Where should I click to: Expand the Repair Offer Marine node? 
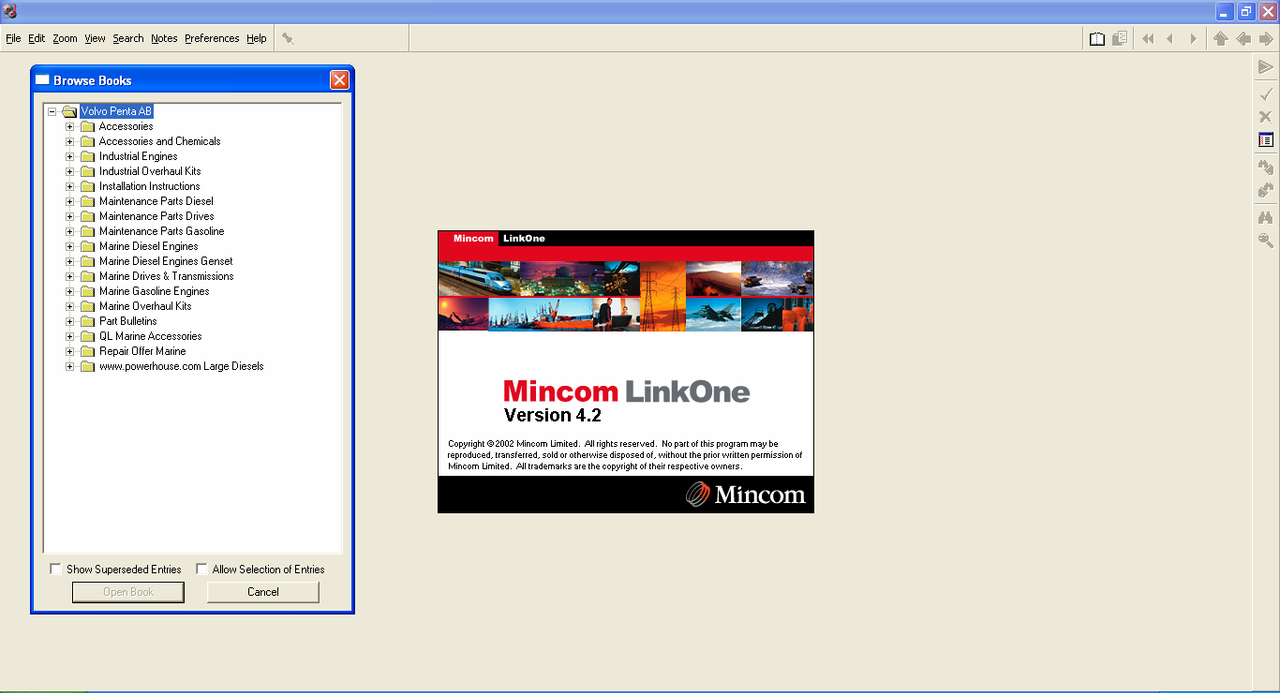[70, 352]
